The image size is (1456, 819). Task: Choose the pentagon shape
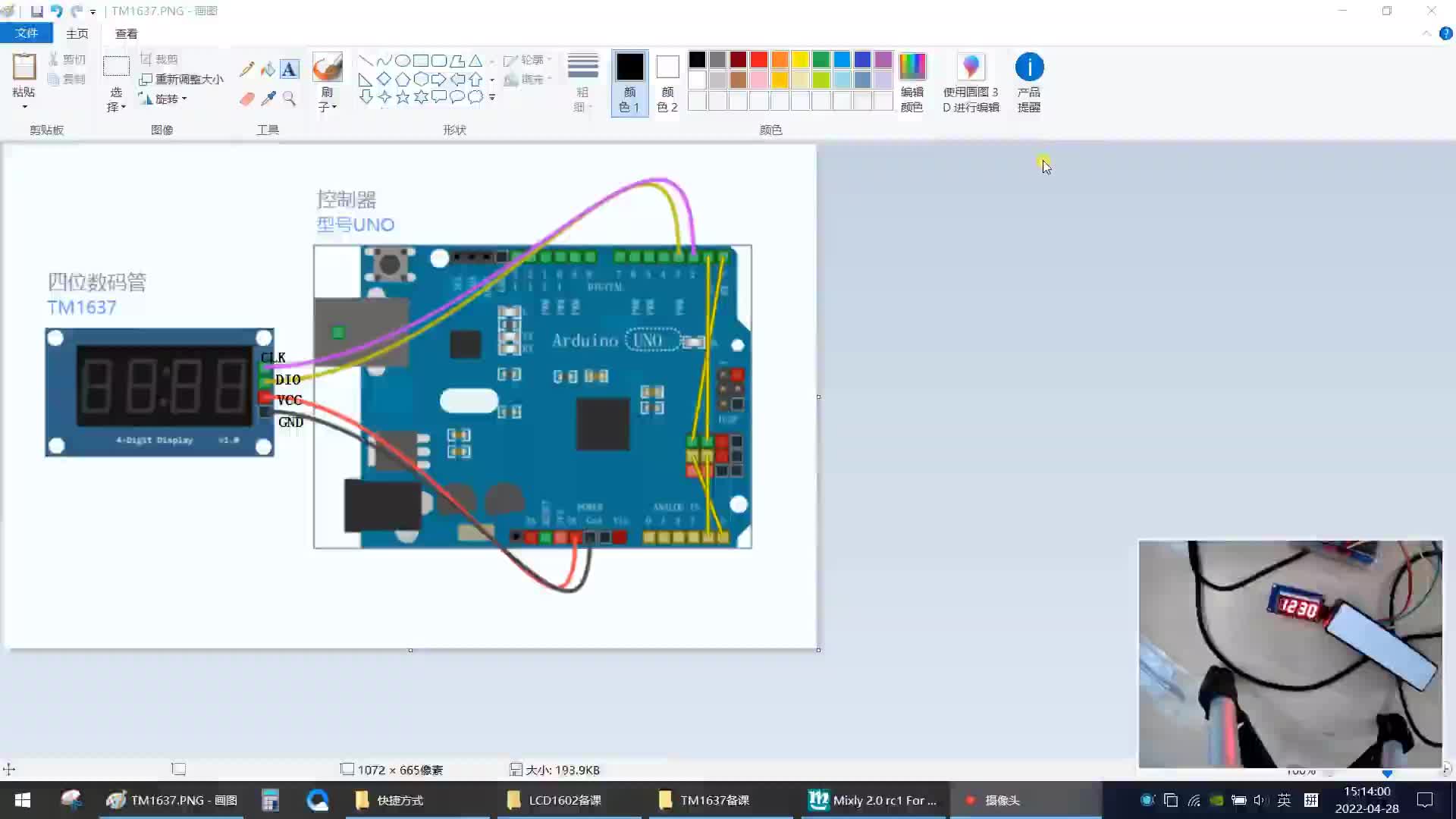403,79
